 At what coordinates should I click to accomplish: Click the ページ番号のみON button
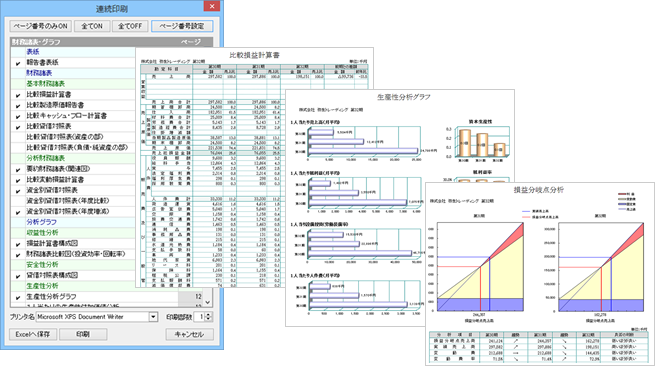coord(41,26)
